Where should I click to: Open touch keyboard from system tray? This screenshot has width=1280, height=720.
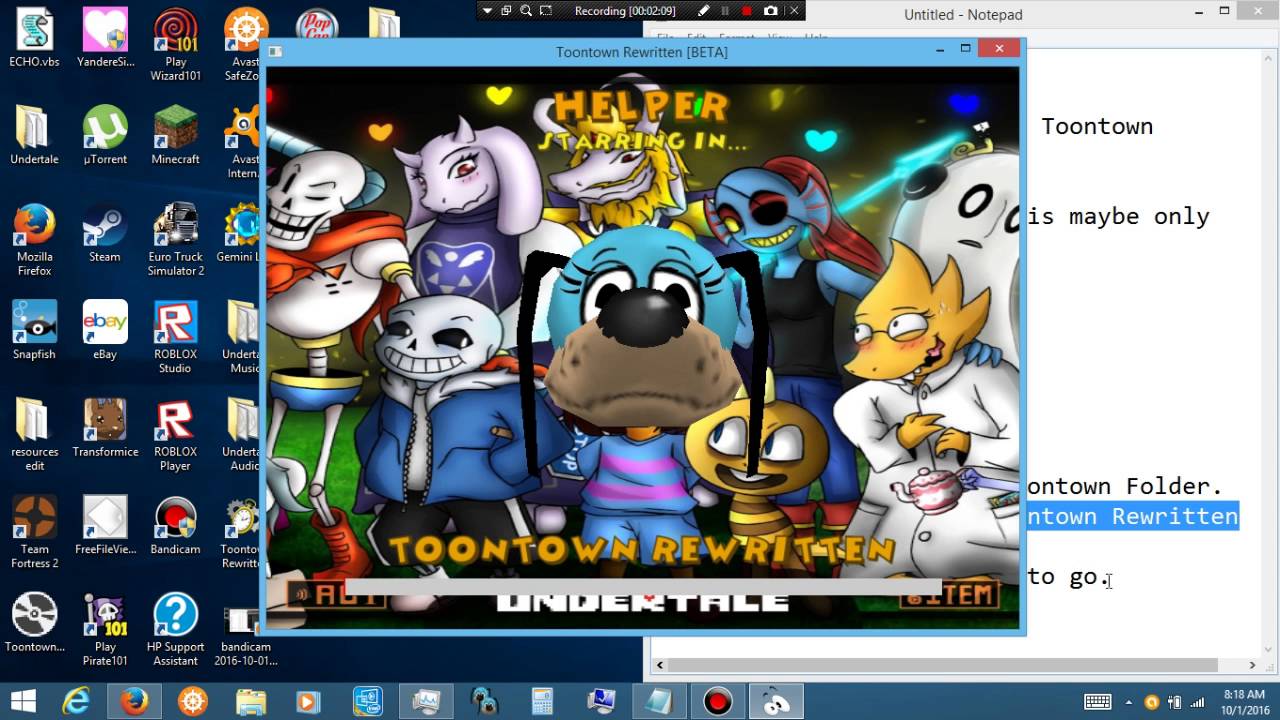click(x=1097, y=702)
